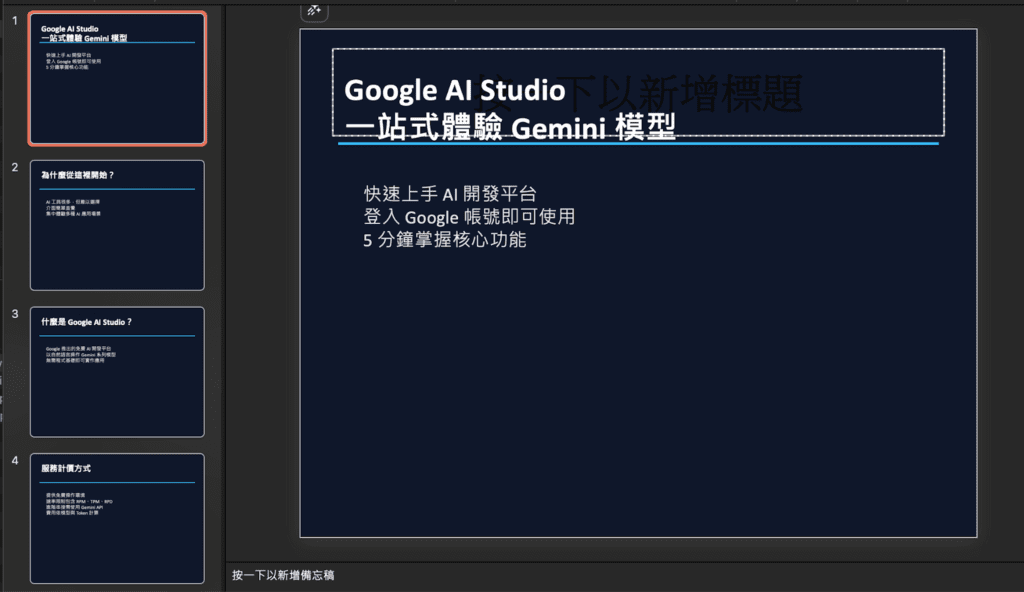Image resolution: width=1024 pixels, height=592 pixels.
Task: Click empty dark area of the main slide
Action: click(638, 400)
